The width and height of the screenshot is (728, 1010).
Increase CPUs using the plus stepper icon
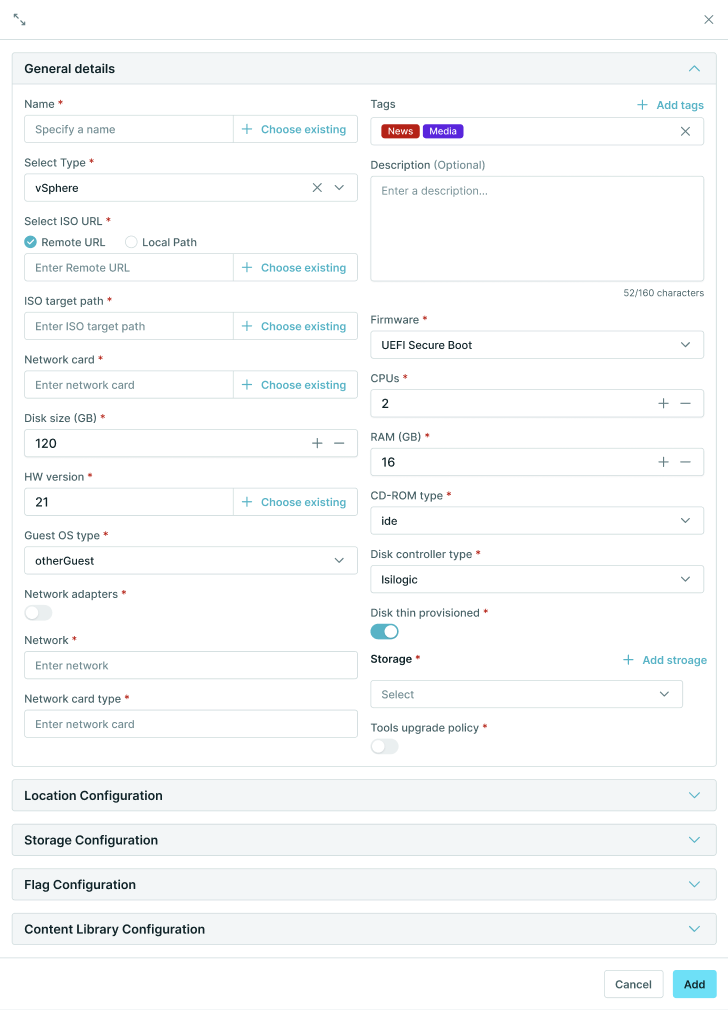(665, 404)
